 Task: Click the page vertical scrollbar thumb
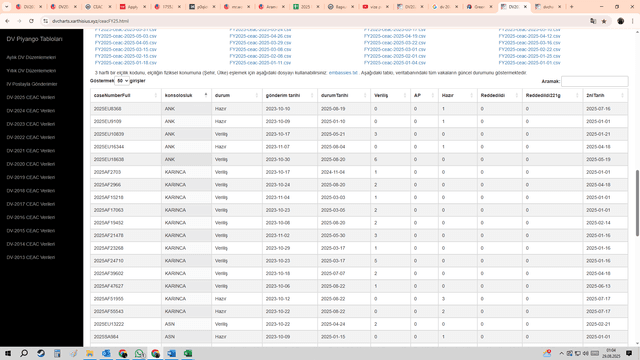pyautogui.click(x=637, y=203)
